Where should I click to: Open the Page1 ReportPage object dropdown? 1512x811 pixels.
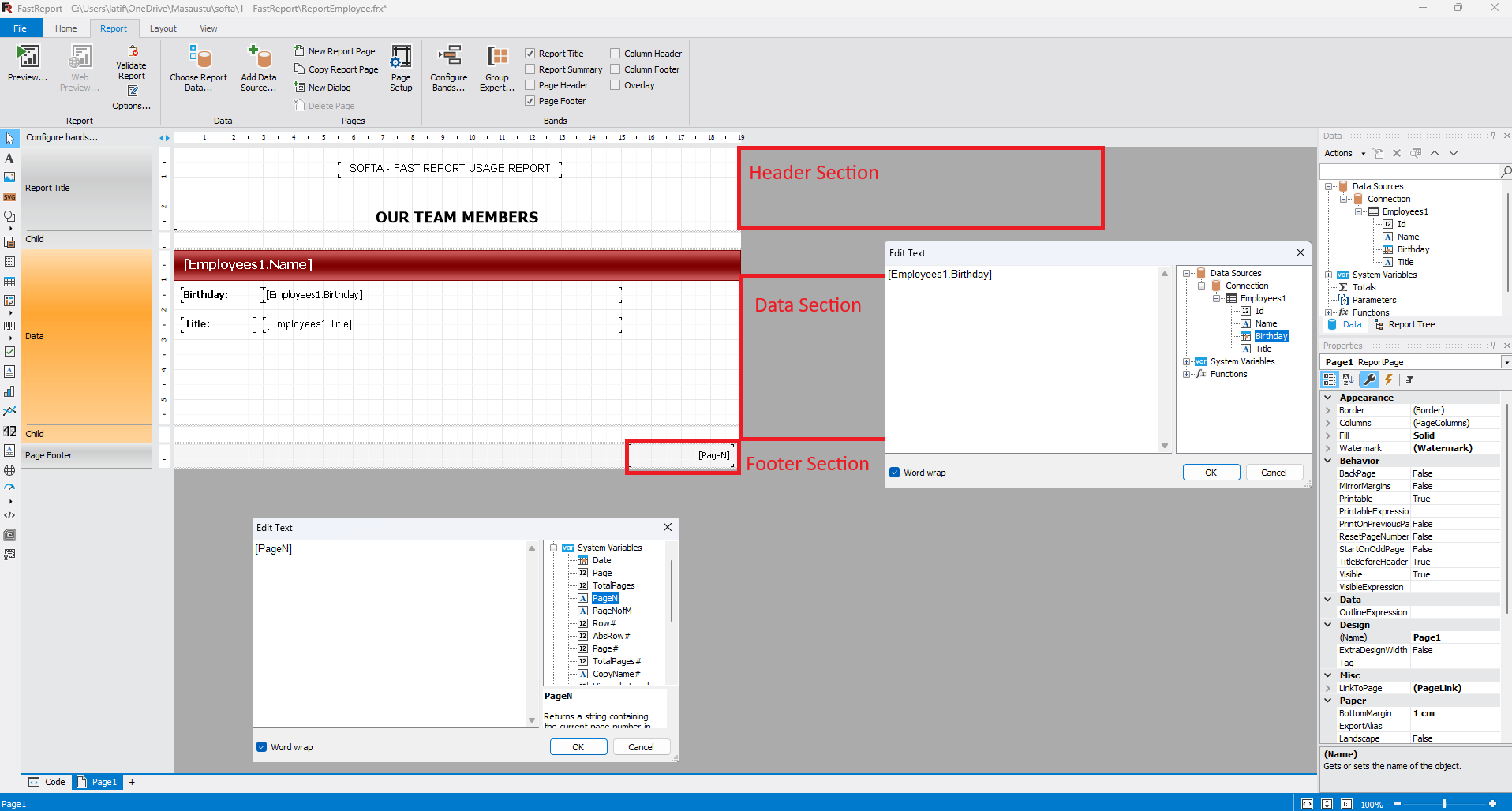pyautogui.click(x=1506, y=362)
